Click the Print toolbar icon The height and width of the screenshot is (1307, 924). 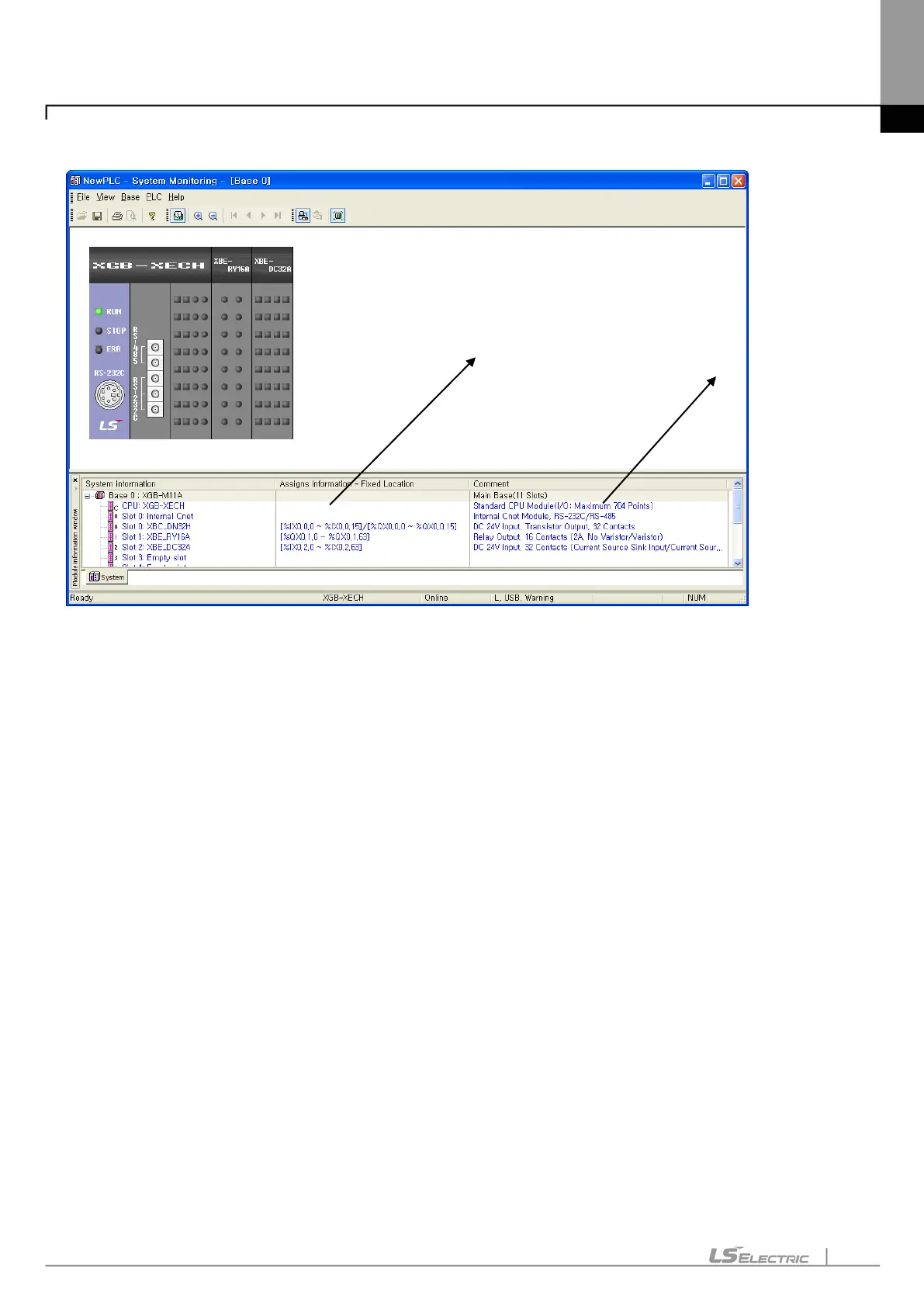coord(117,216)
